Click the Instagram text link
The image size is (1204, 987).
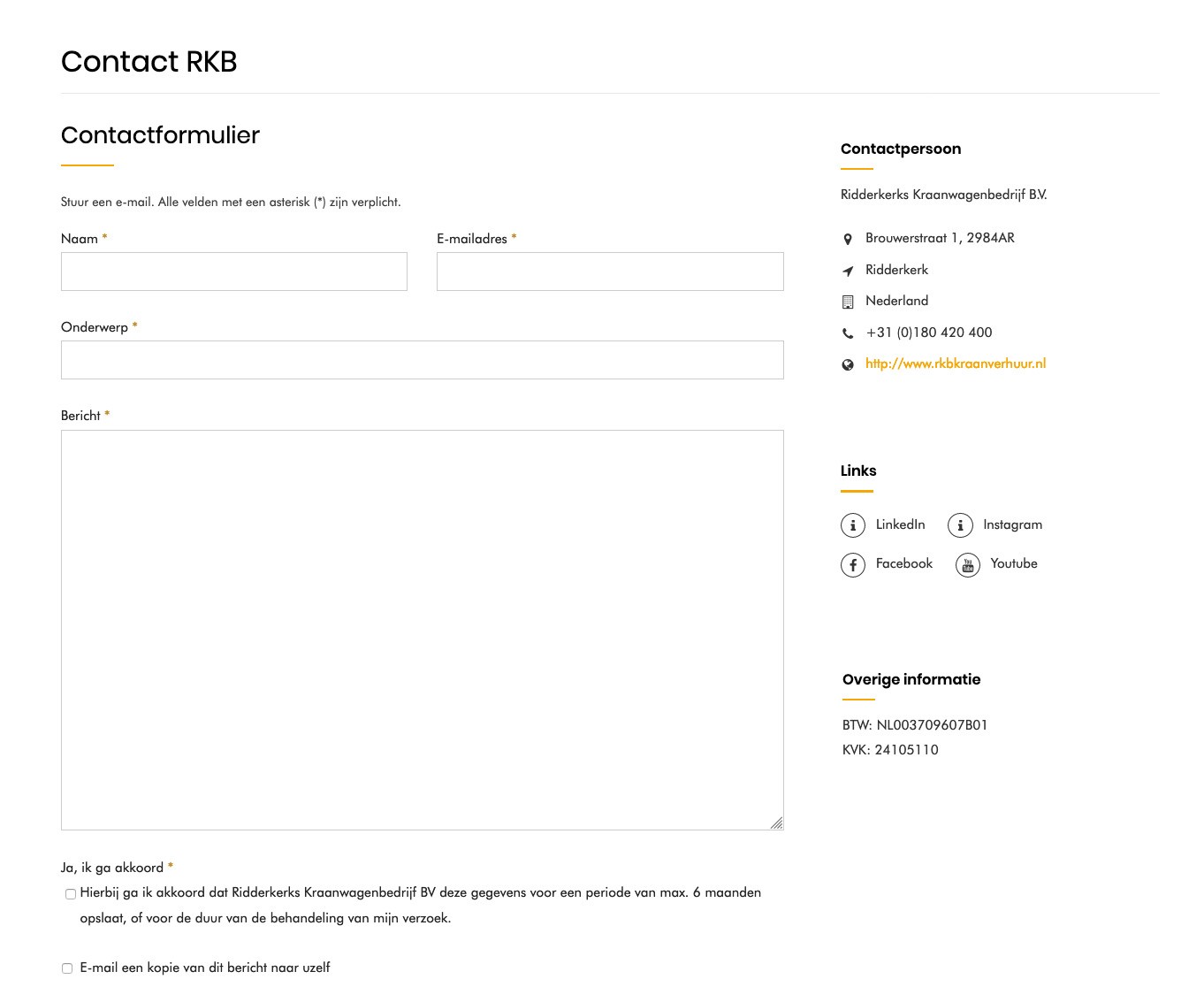[1012, 524]
